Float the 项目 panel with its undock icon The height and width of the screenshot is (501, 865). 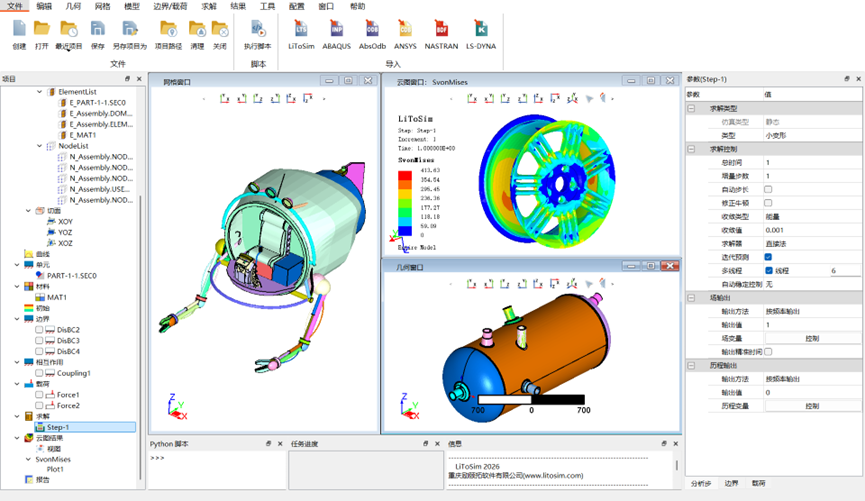click(x=127, y=79)
